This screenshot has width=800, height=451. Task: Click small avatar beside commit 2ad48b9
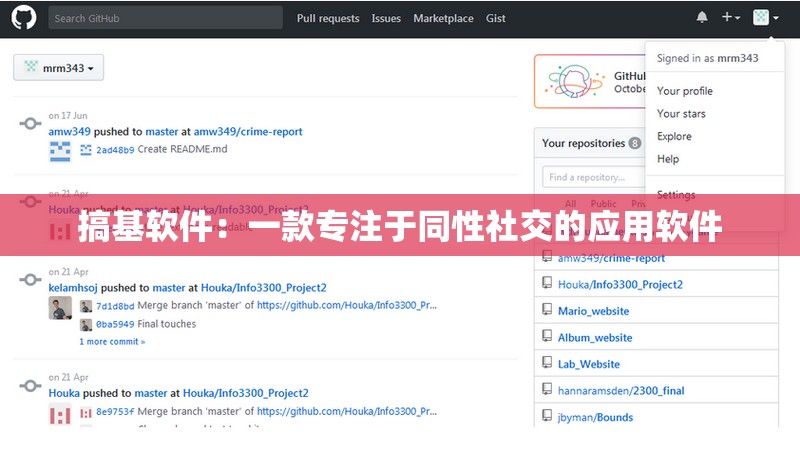[86, 150]
